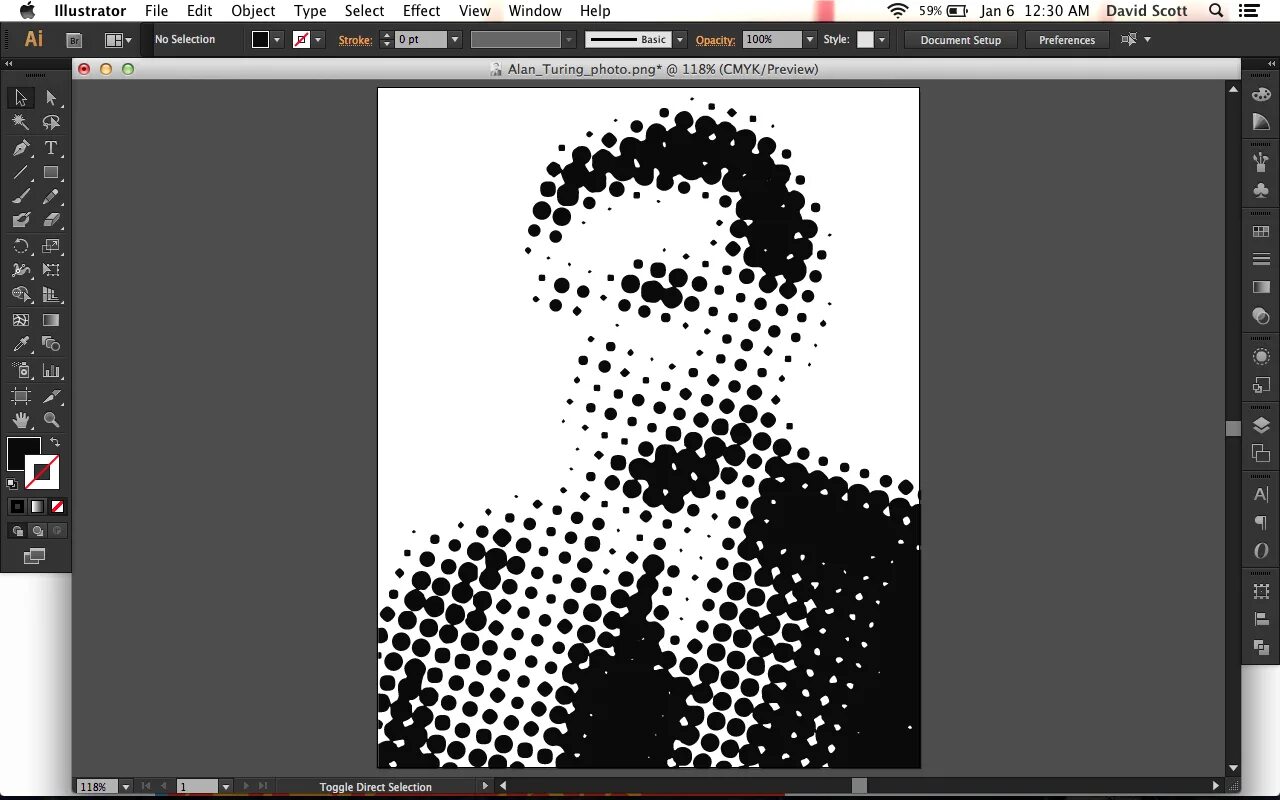Select the Eyedropper tool

pos(20,345)
